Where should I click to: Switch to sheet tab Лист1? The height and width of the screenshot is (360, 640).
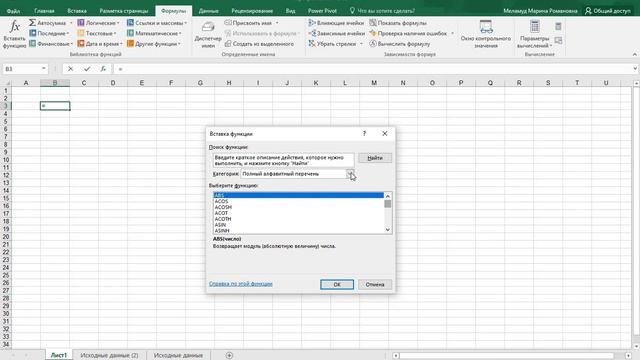(58, 355)
